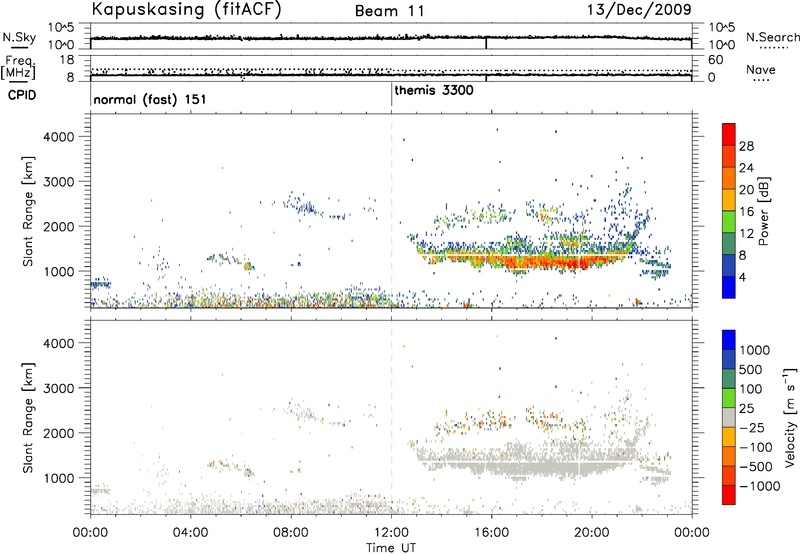Click the '24' Power colorbar tick label
This screenshot has height=554, width=800.
click(x=746, y=168)
